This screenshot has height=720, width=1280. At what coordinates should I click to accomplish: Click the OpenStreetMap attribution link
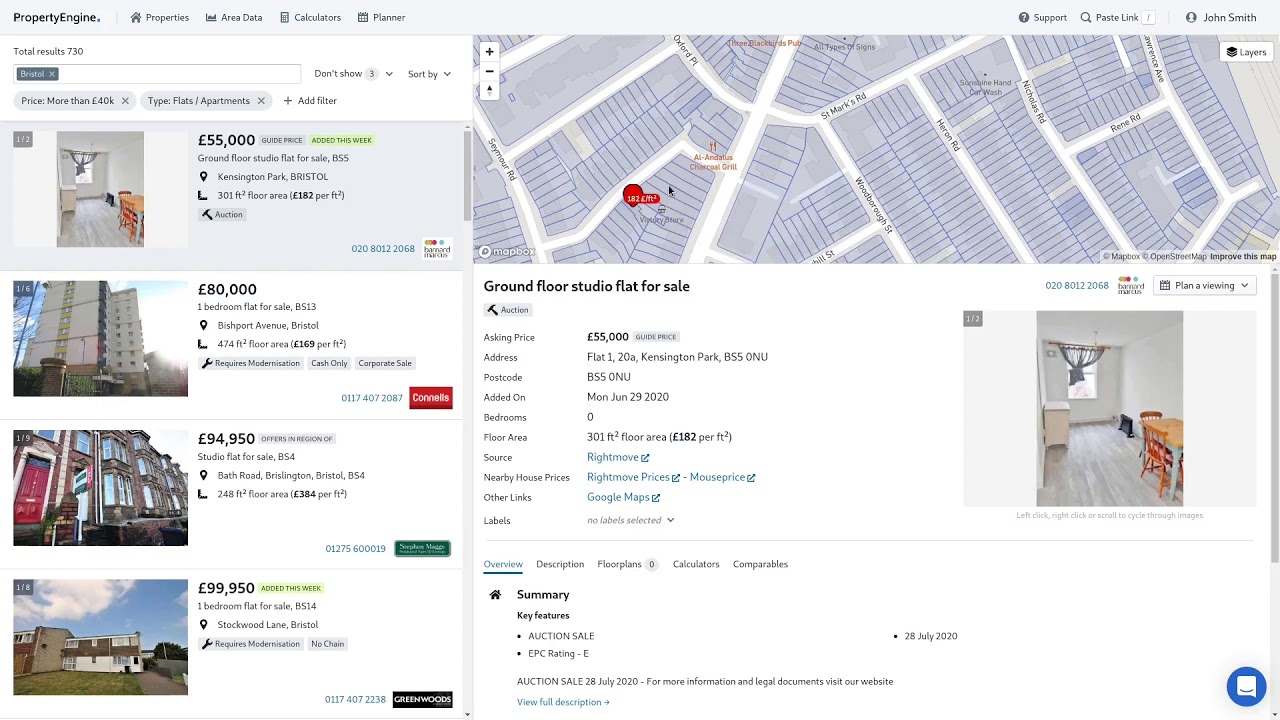click(1174, 257)
